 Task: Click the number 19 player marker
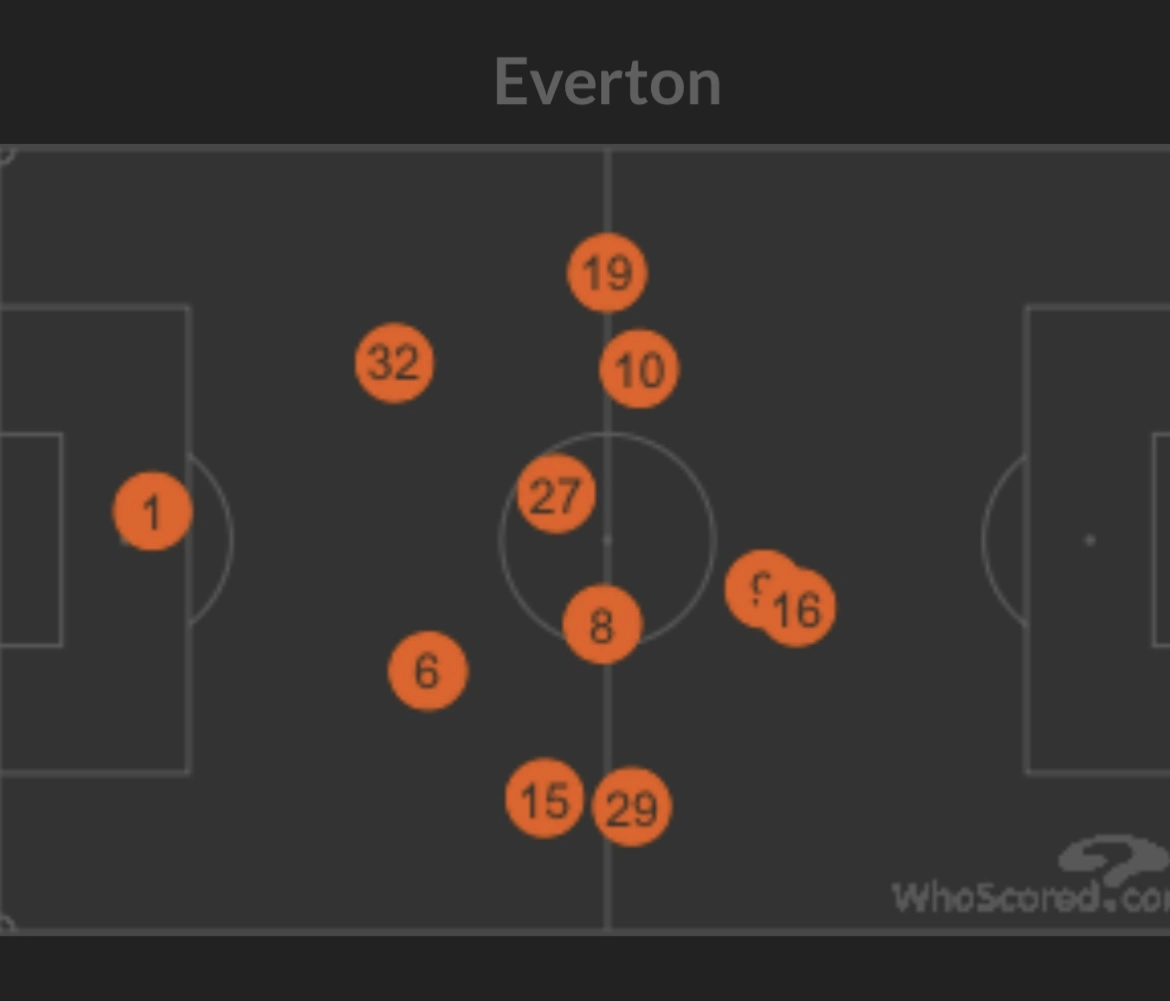(607, 273)
